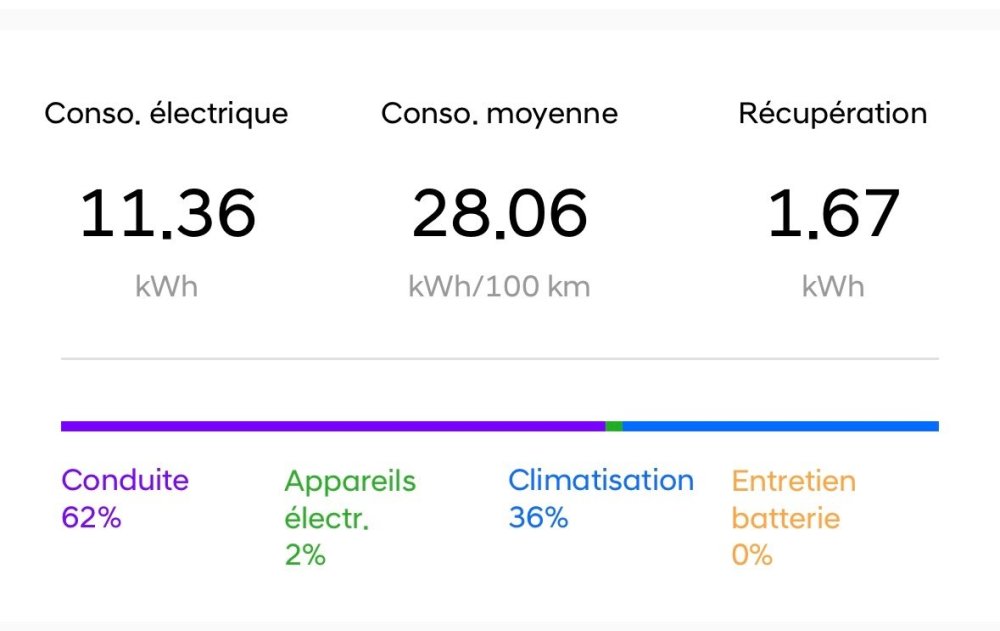
Task: Click the blue 36% value
Action: (x=538, y=518)
